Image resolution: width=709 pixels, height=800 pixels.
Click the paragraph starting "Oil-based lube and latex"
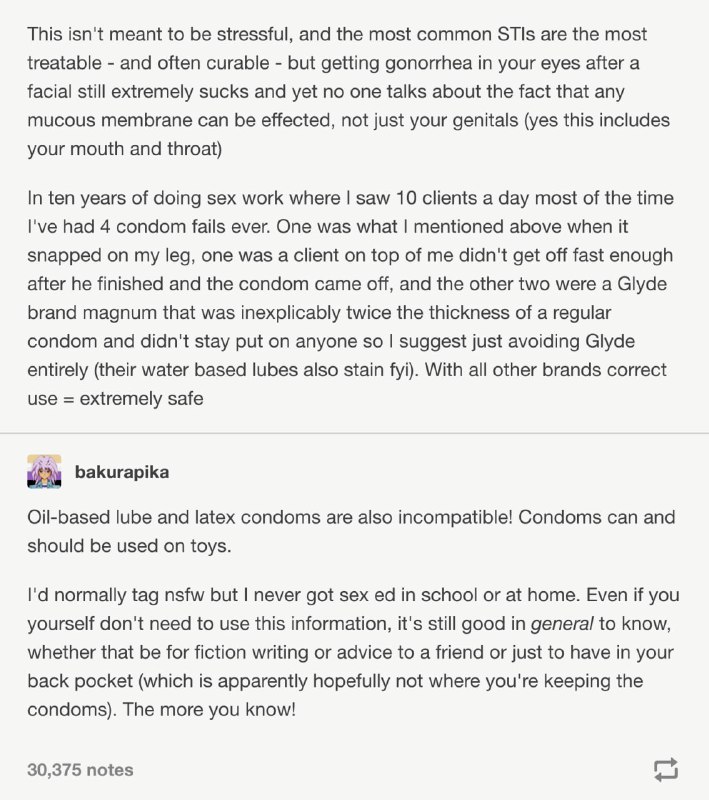(x=351, y=532)
